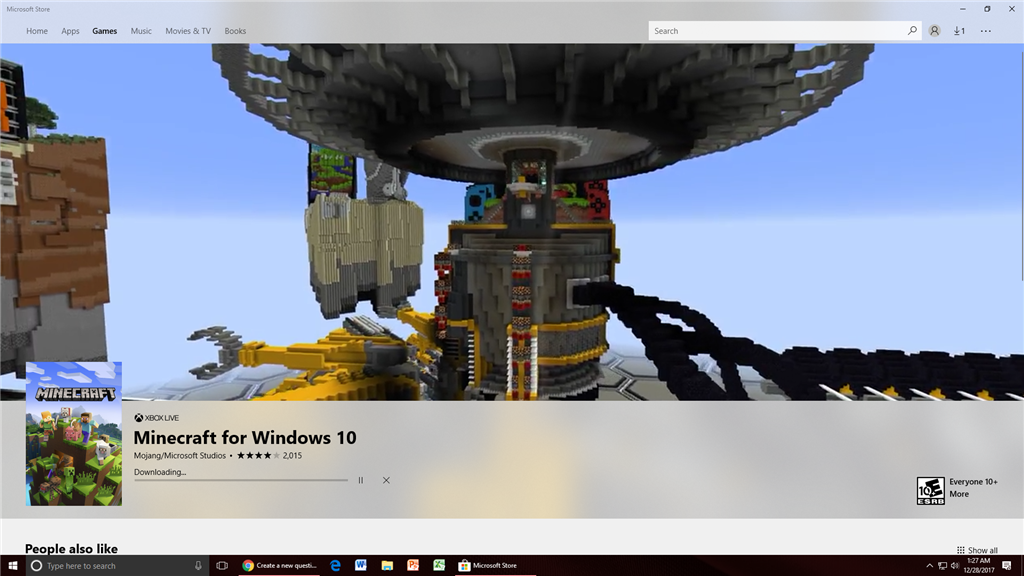Open the user account icon
Screen dimensions: 1024x576
[x=935, y=31]
